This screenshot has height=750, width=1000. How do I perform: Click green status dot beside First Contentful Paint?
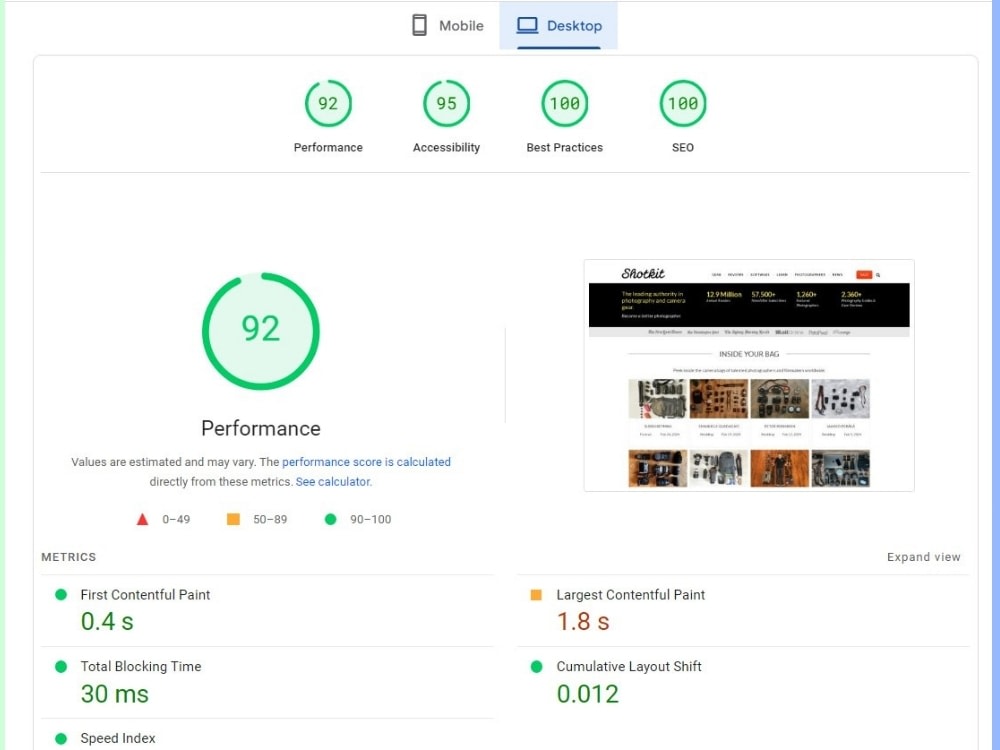(x=61, y=594)
